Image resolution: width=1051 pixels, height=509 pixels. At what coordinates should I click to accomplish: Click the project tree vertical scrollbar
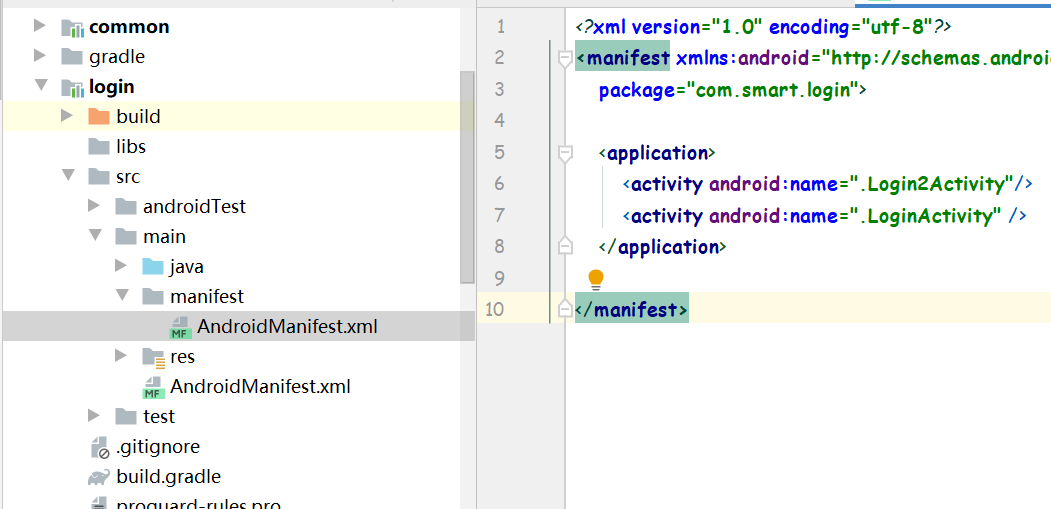pyautogui.click(x=467, y=177)
